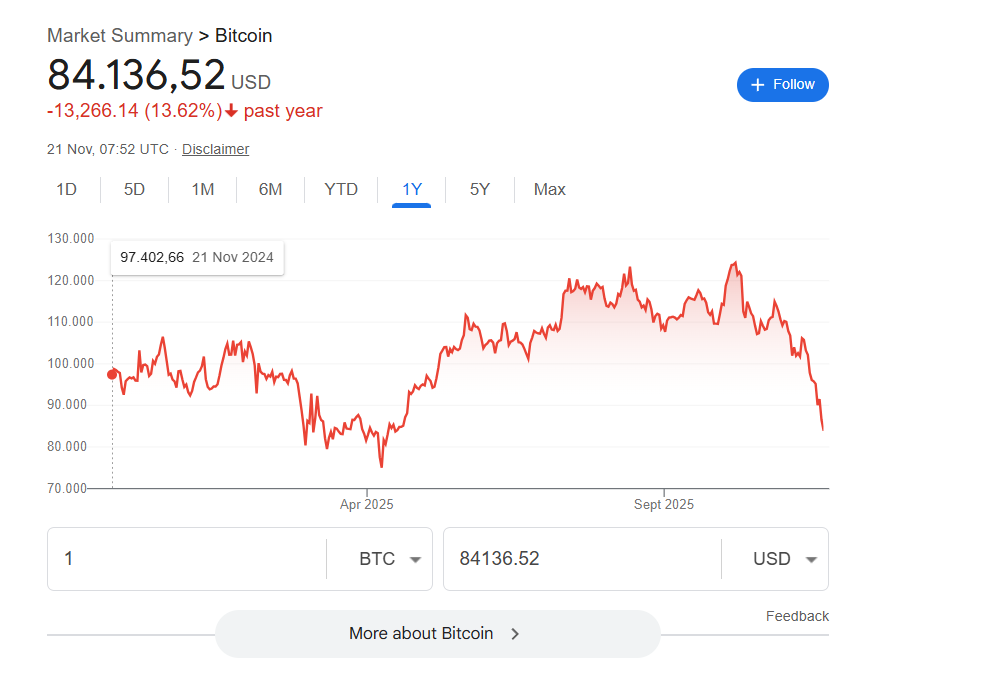
Task: Switch to the Max chart range
Action: tap(549, 190)
